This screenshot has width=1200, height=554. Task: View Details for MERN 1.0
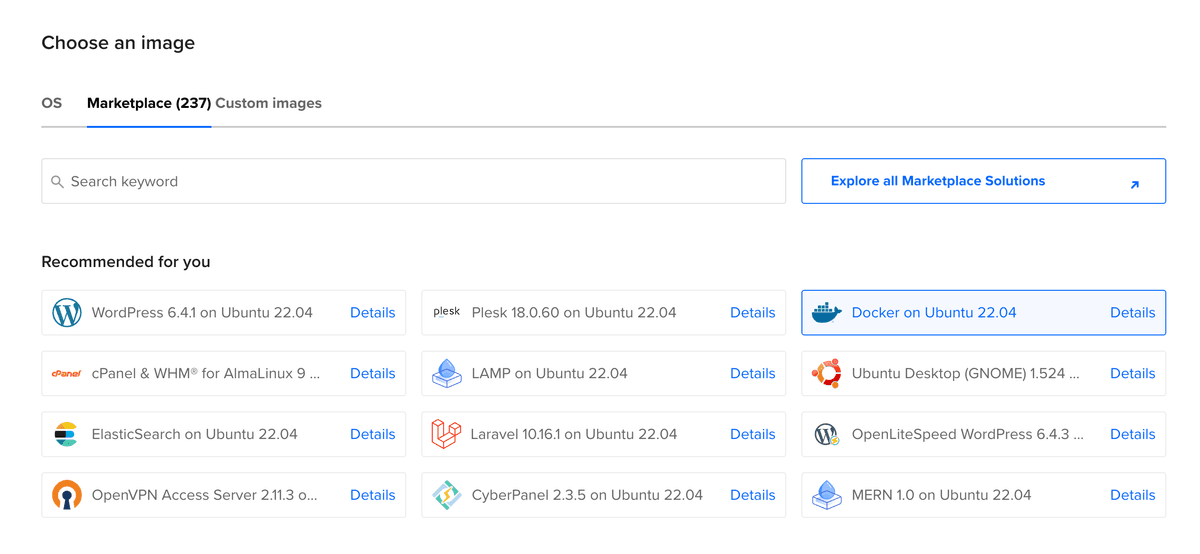(1132, 495)
